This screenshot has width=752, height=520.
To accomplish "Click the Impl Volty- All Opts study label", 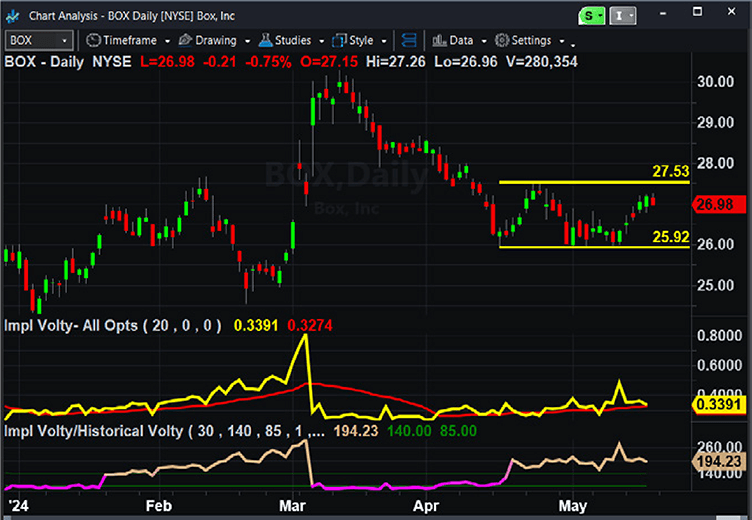I will [113, 326].
